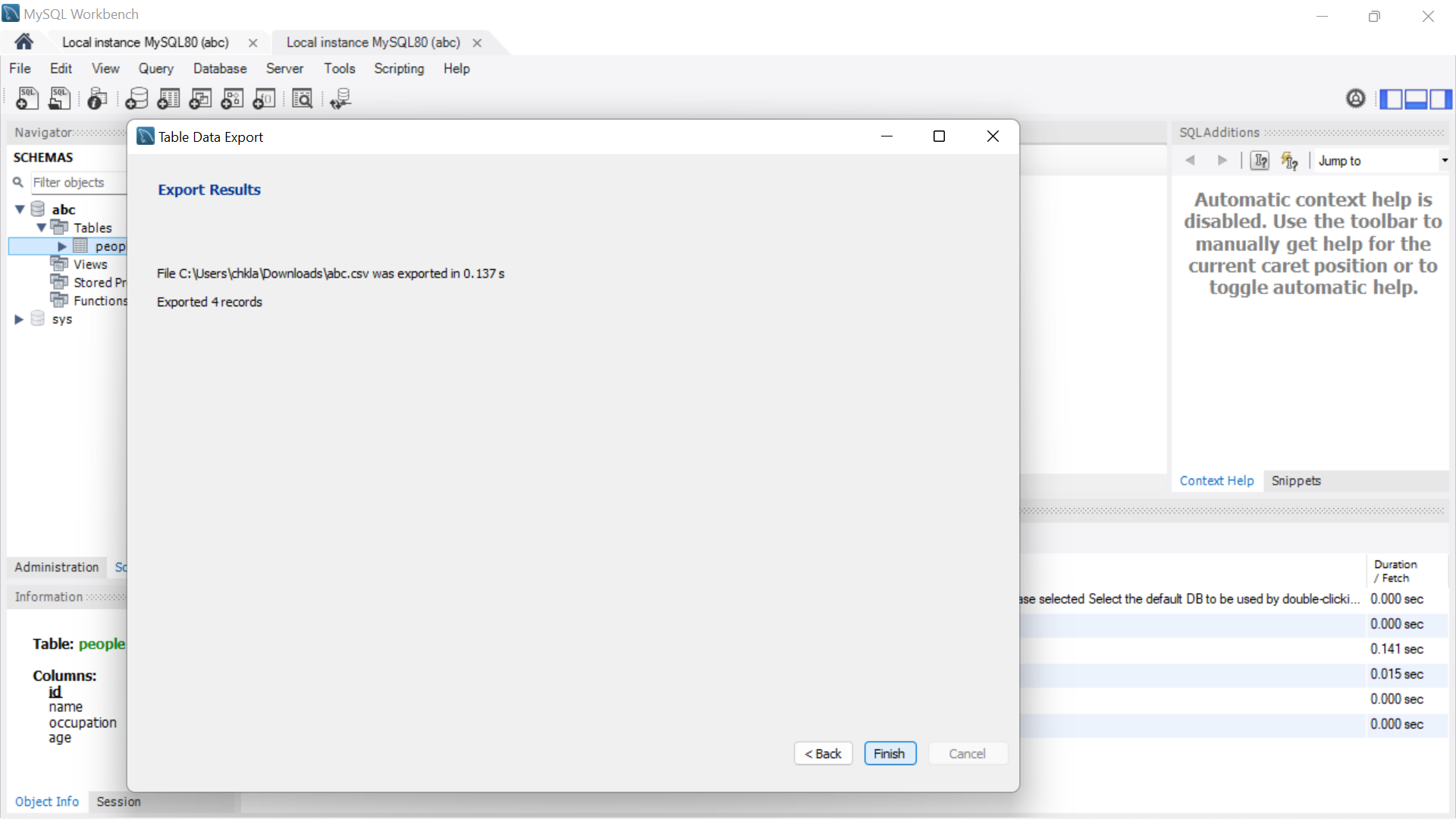Collapse the Tables node under abc
Image resolution: width=1456 pixels, height=819 pixels.
coord(42,227)
